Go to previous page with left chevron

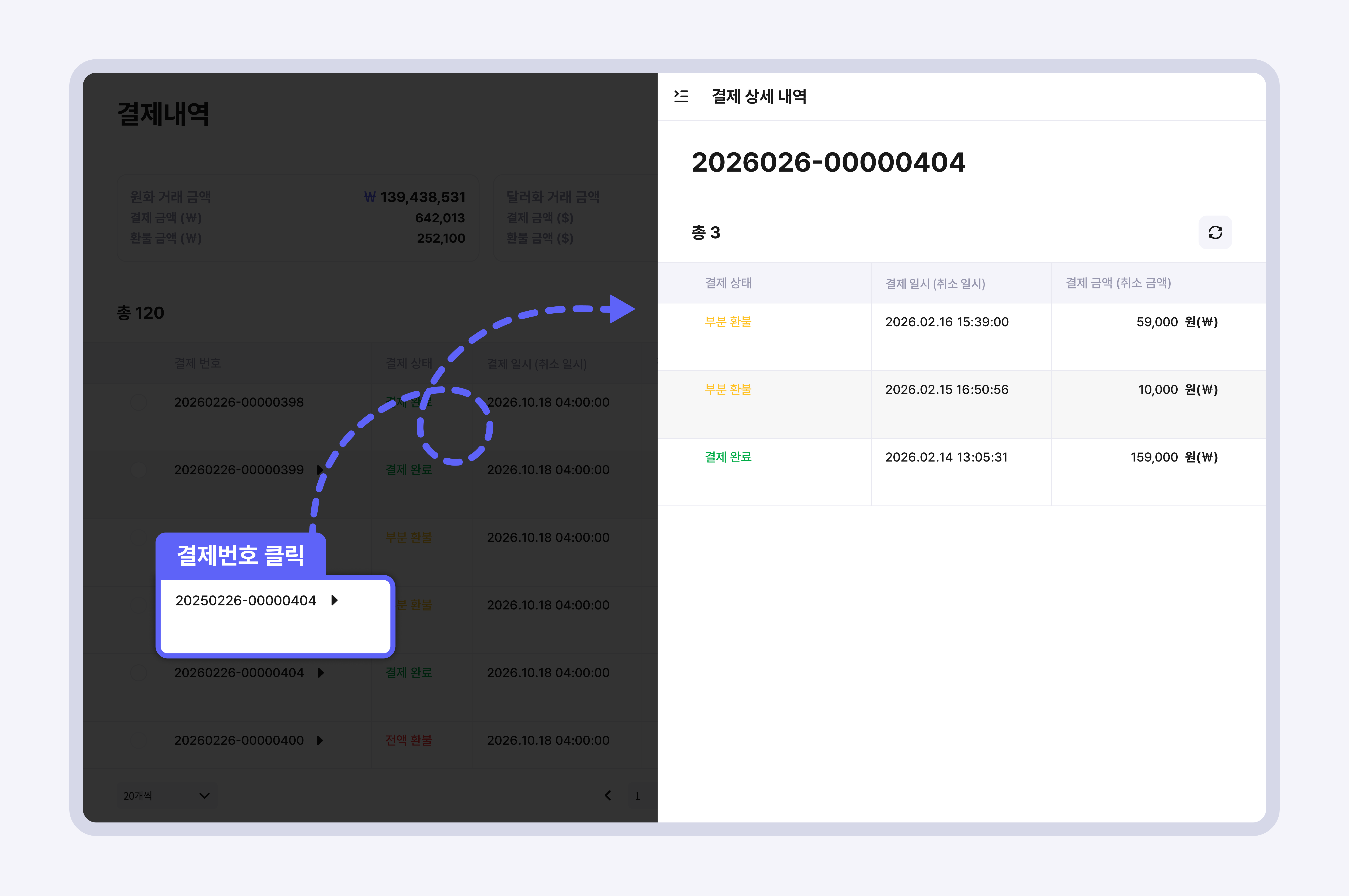pyautogui.click(x=608, y=795)
